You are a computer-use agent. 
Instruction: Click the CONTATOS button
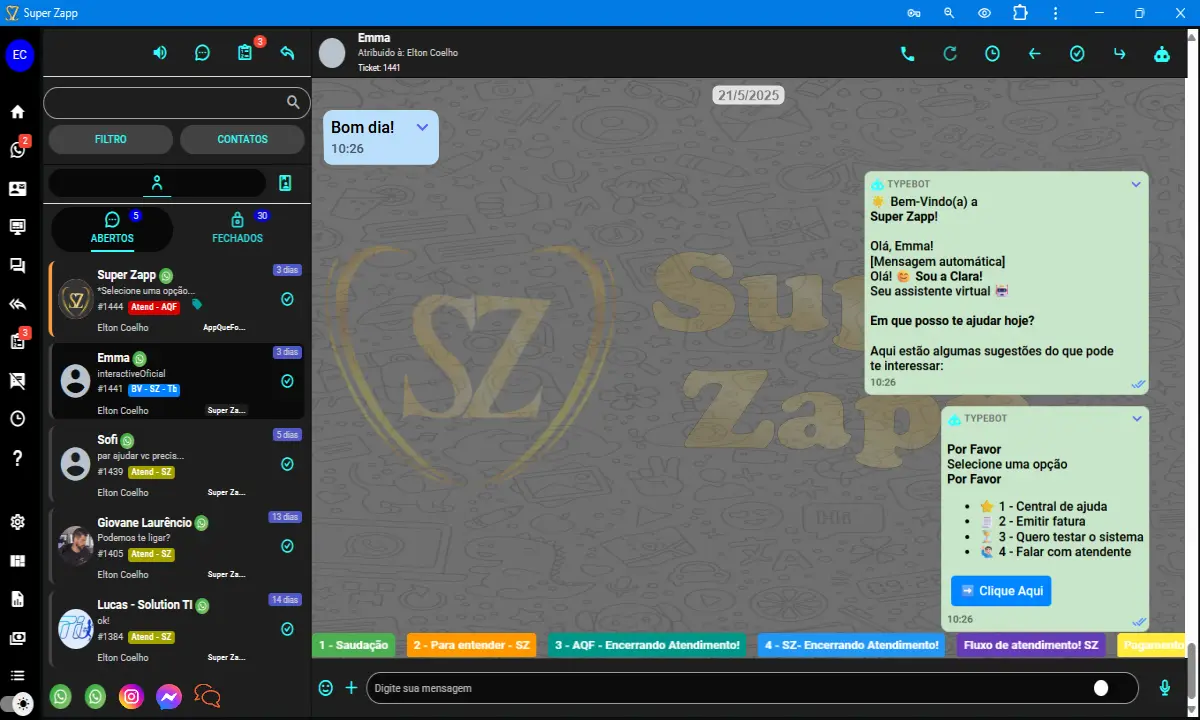click(243, 139)
